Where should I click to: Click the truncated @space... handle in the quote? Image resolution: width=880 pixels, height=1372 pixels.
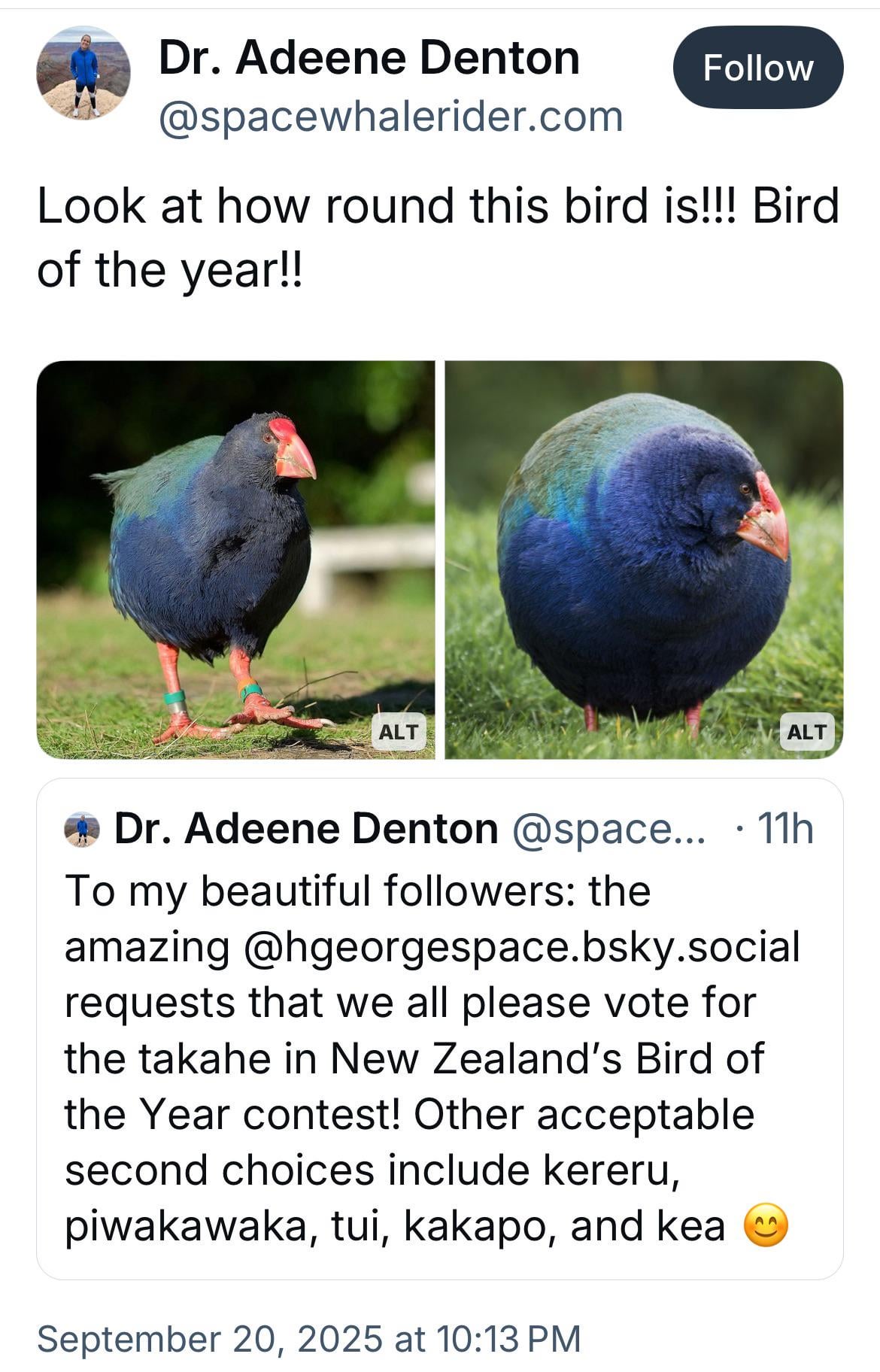coord(609,828)
